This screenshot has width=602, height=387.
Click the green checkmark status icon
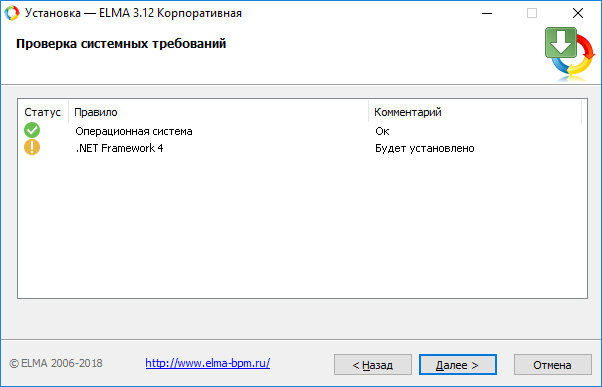pos(32,130)
